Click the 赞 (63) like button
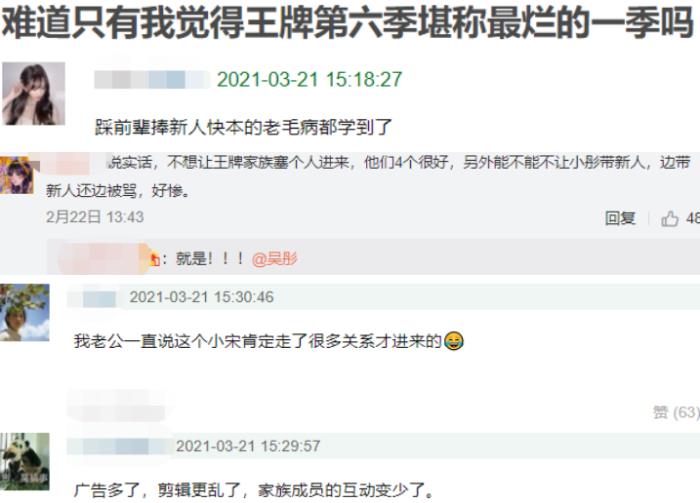The image size is (700, 503). (676, 412)
